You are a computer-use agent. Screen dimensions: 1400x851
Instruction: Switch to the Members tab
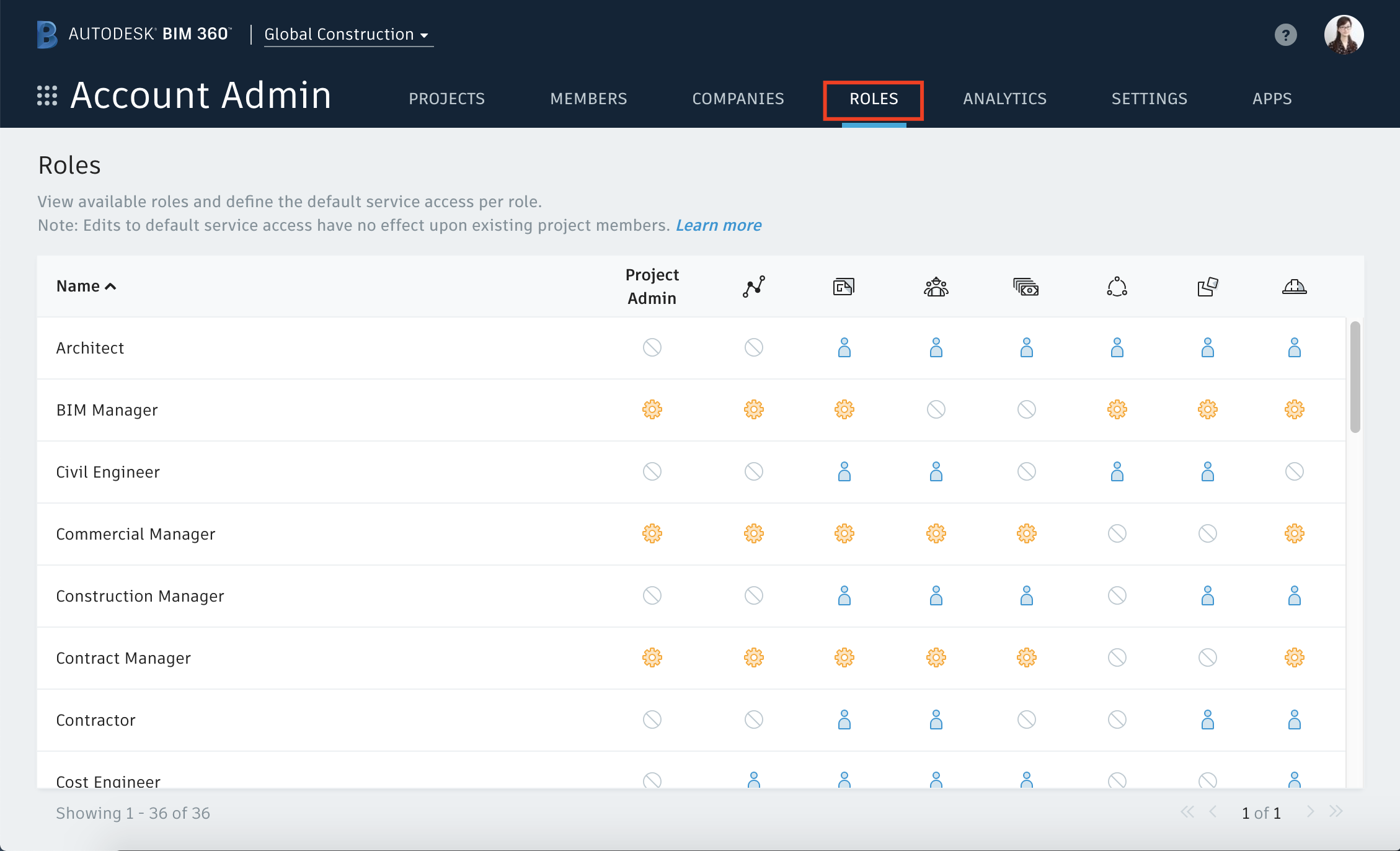tap(588, 99)
